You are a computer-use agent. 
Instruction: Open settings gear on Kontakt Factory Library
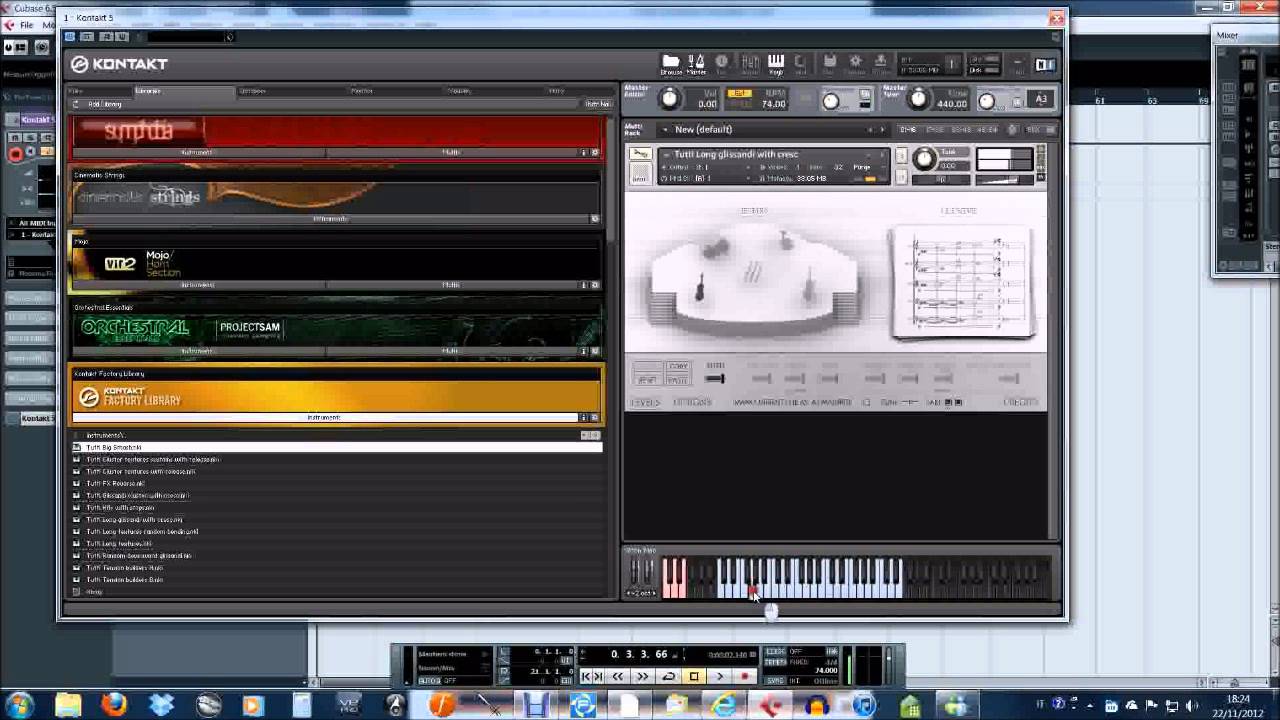[x=594, y=417]
